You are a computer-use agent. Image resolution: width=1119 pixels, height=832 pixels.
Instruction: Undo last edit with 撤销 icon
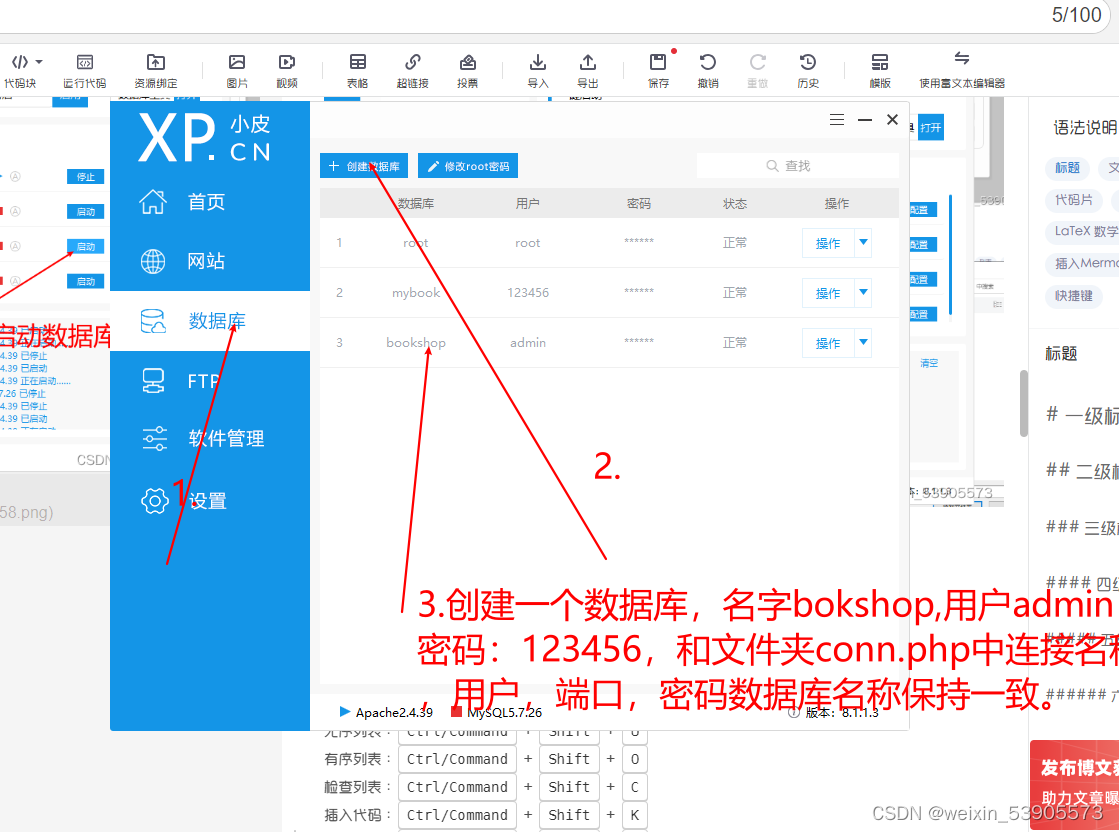708,71
